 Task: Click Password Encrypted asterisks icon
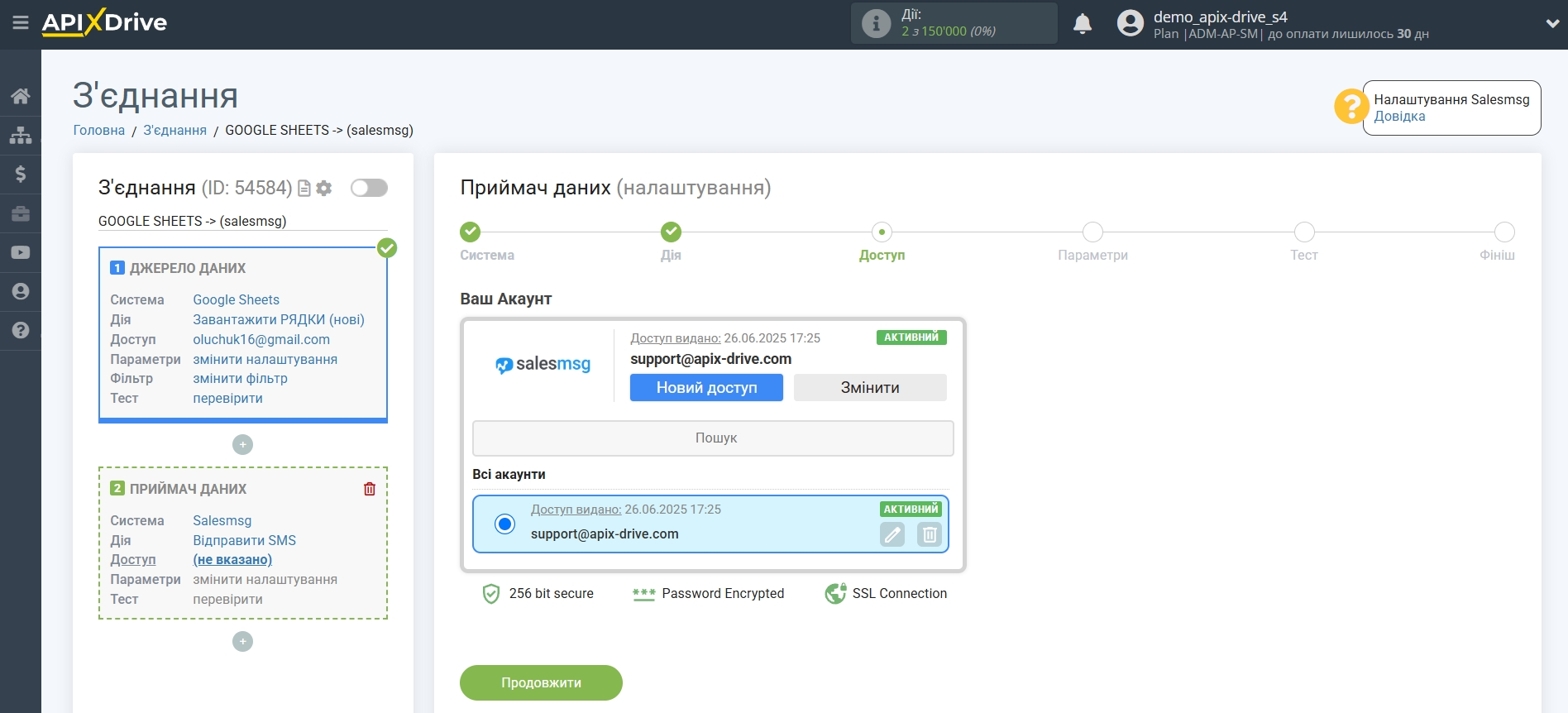click(x=643, y=594)
